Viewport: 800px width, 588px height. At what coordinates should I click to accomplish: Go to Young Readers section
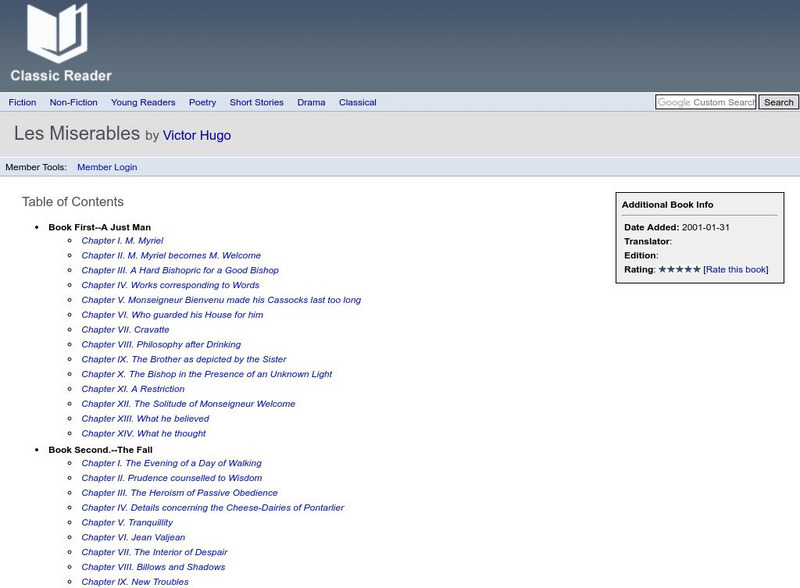[x=143, y=102]
